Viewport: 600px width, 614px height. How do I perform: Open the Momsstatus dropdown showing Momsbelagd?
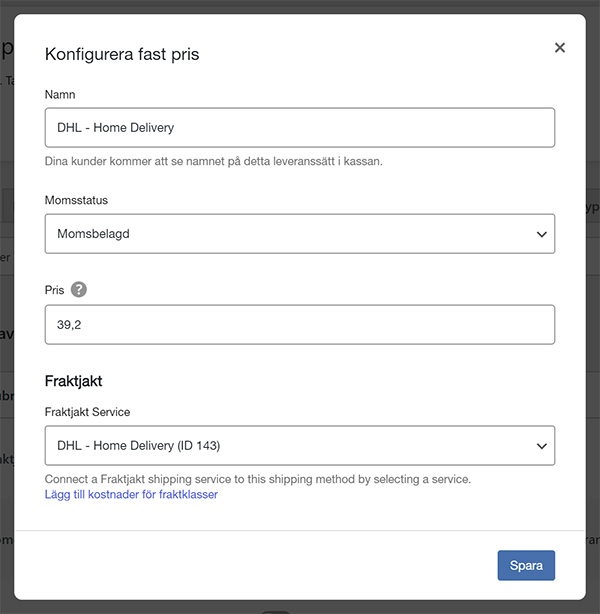pos(299,234)
